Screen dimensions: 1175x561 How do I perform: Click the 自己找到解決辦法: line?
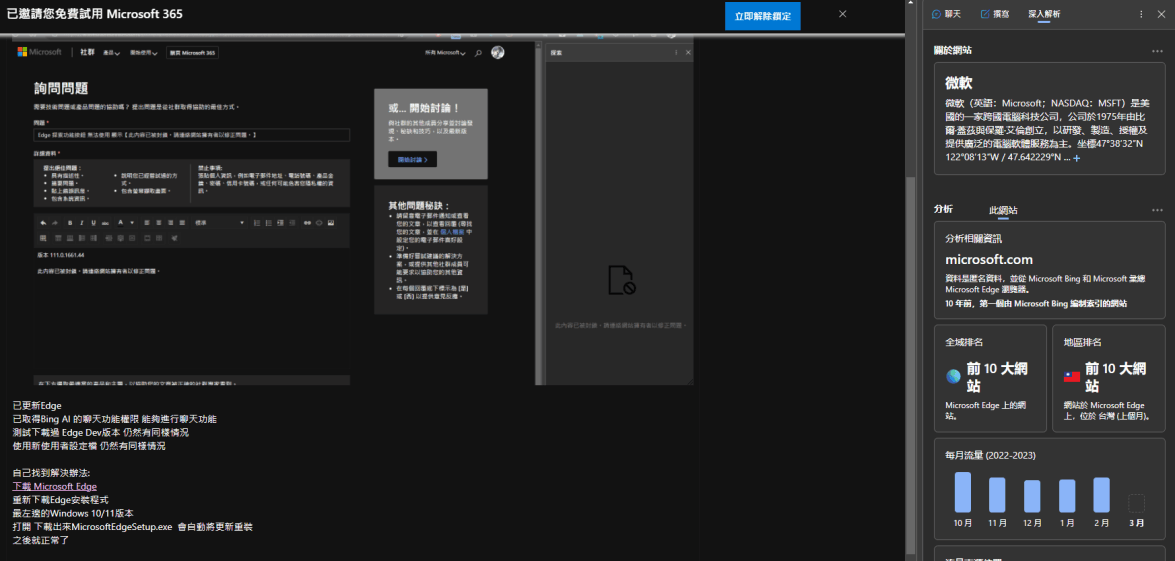pyautogui.click(x=51, y=473)
